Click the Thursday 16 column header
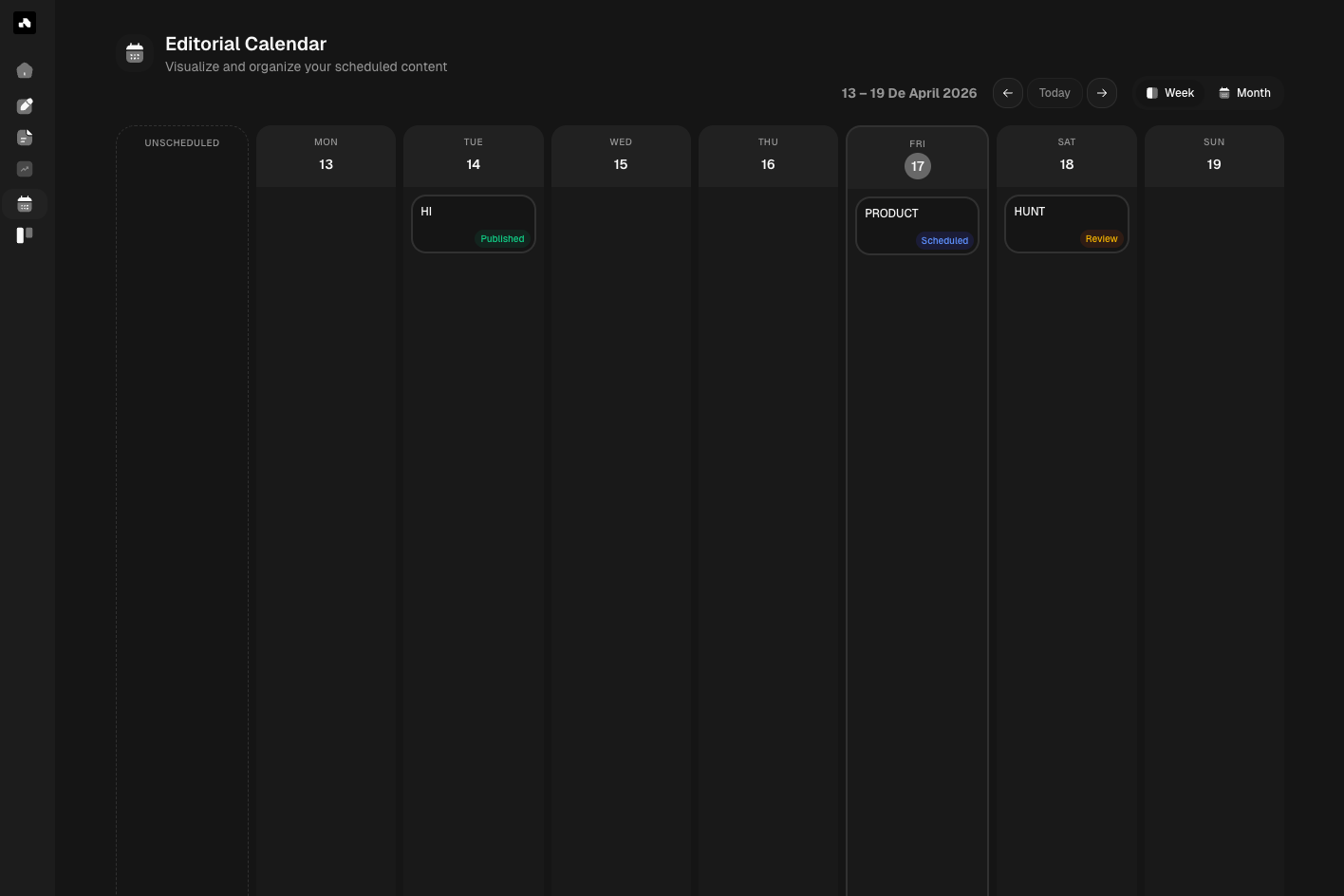Screen dimensions: 1344x896 pyautogui.click(x=768, y=156)
